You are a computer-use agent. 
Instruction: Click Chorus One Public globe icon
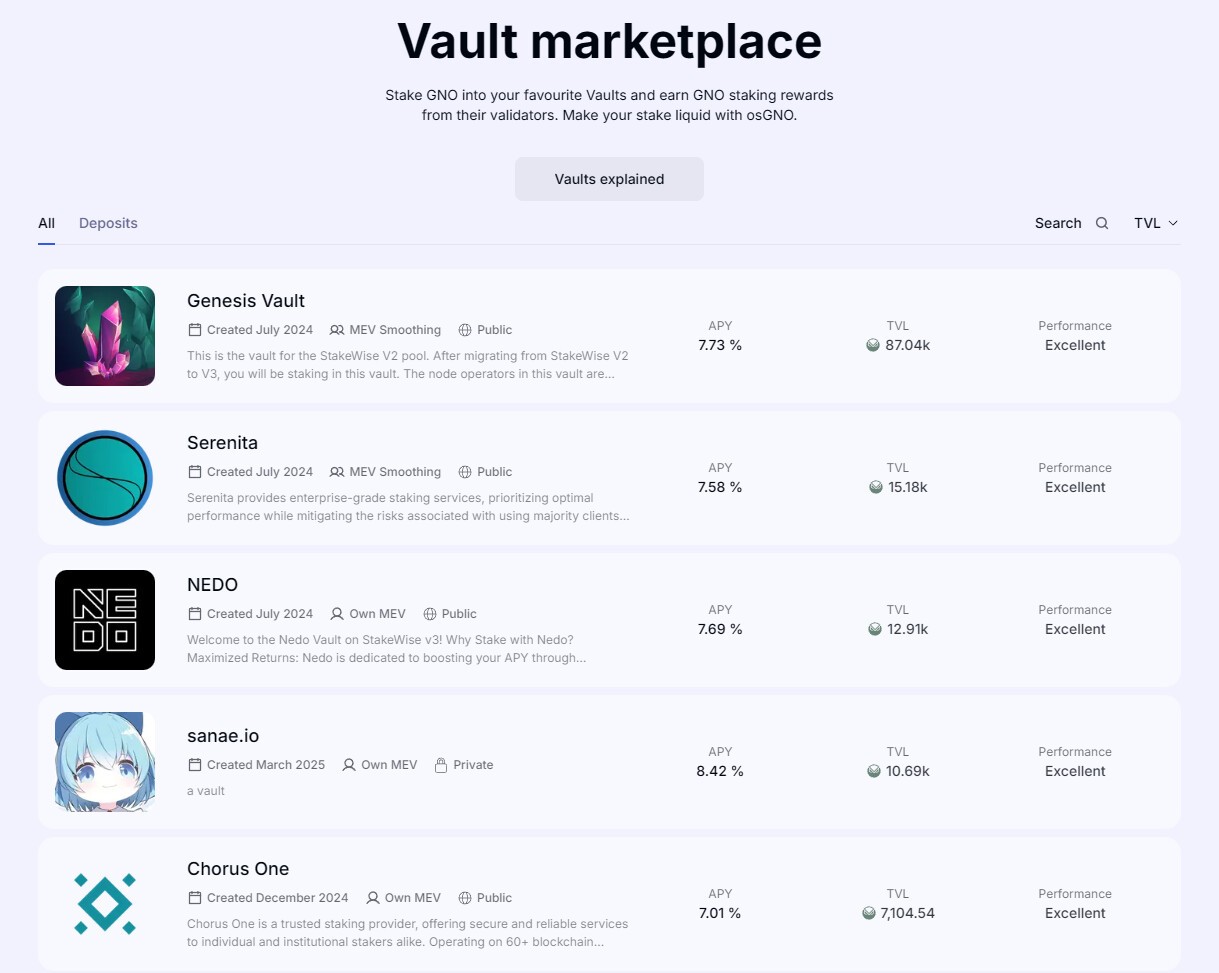point(465,898)
